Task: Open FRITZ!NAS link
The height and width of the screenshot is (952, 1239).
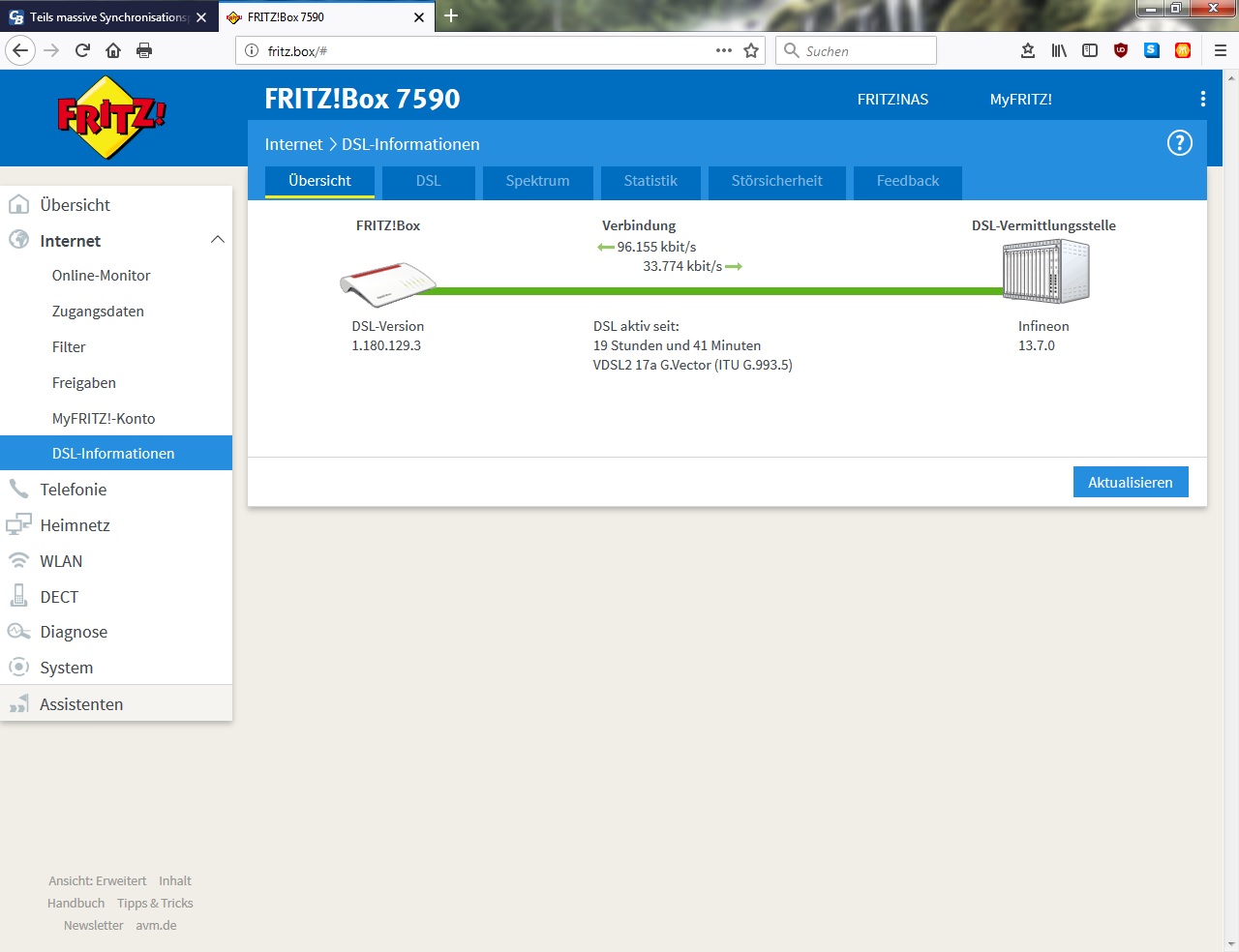Action: click(x=892, y=99)
